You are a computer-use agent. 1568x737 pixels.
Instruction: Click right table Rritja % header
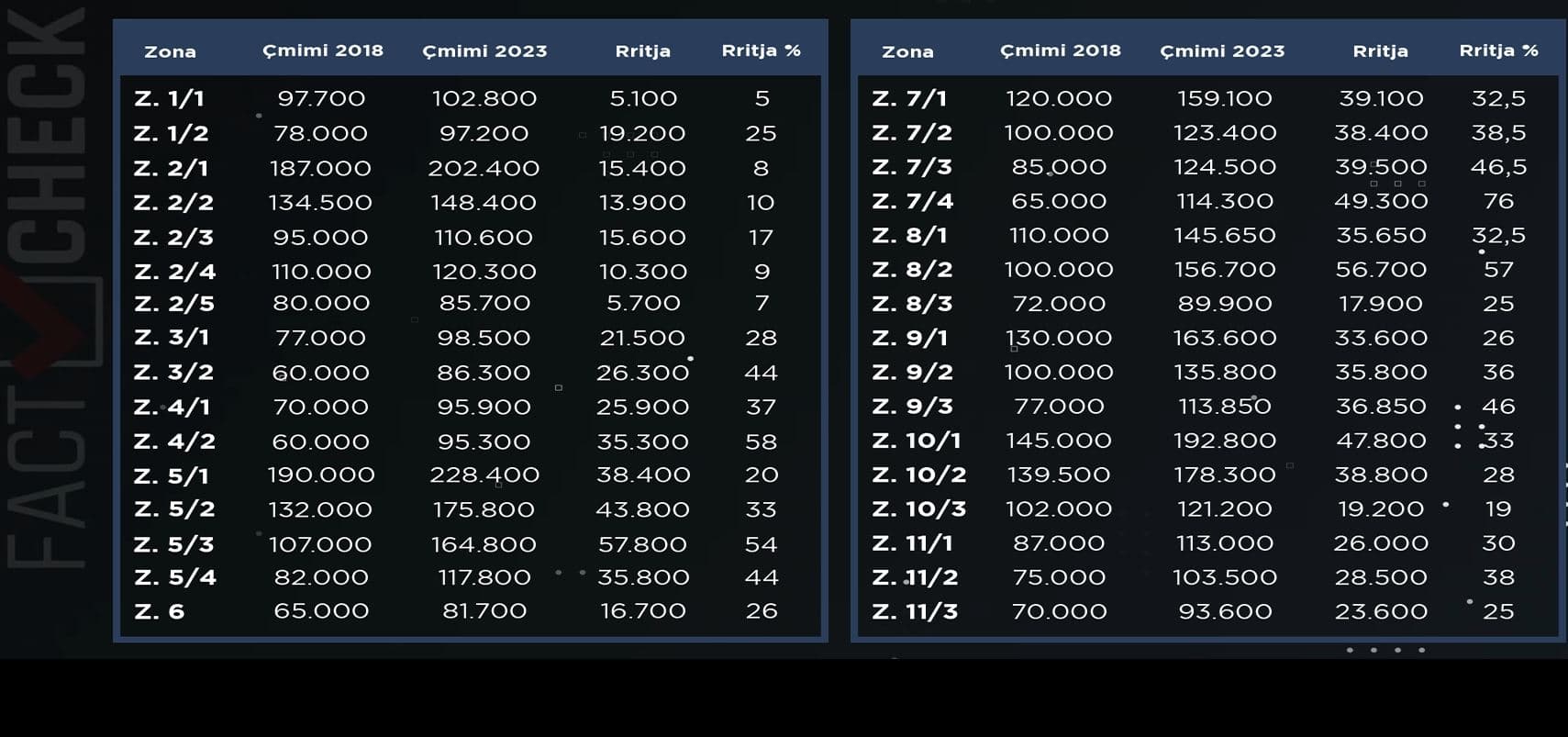1498,50
